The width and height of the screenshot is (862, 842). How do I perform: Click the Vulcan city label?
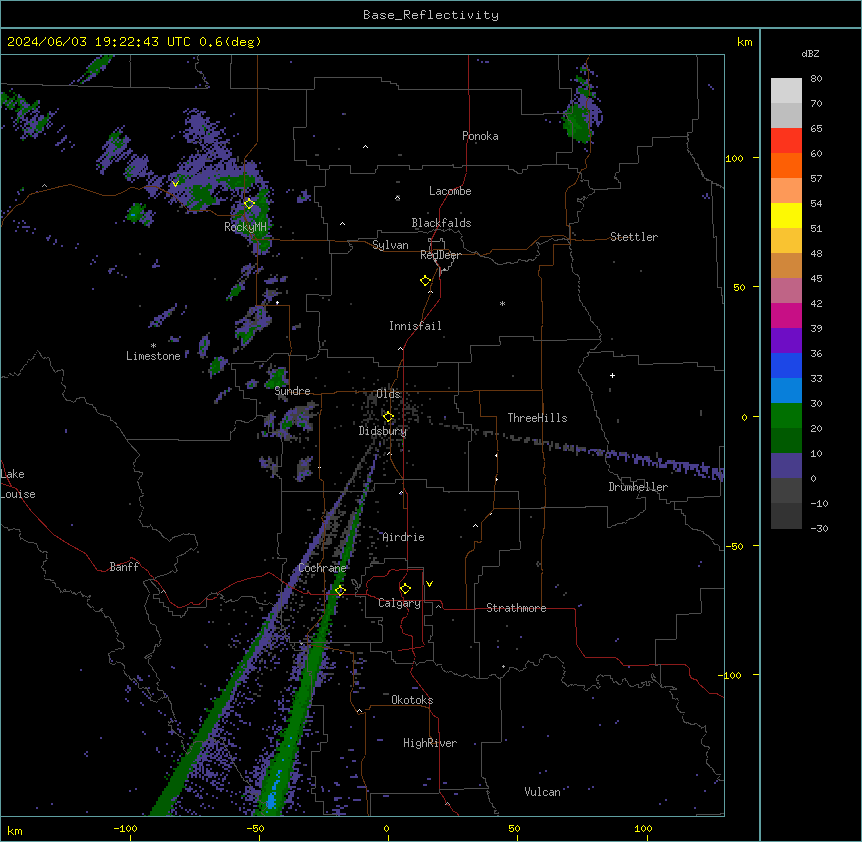(x=542, y=792)
